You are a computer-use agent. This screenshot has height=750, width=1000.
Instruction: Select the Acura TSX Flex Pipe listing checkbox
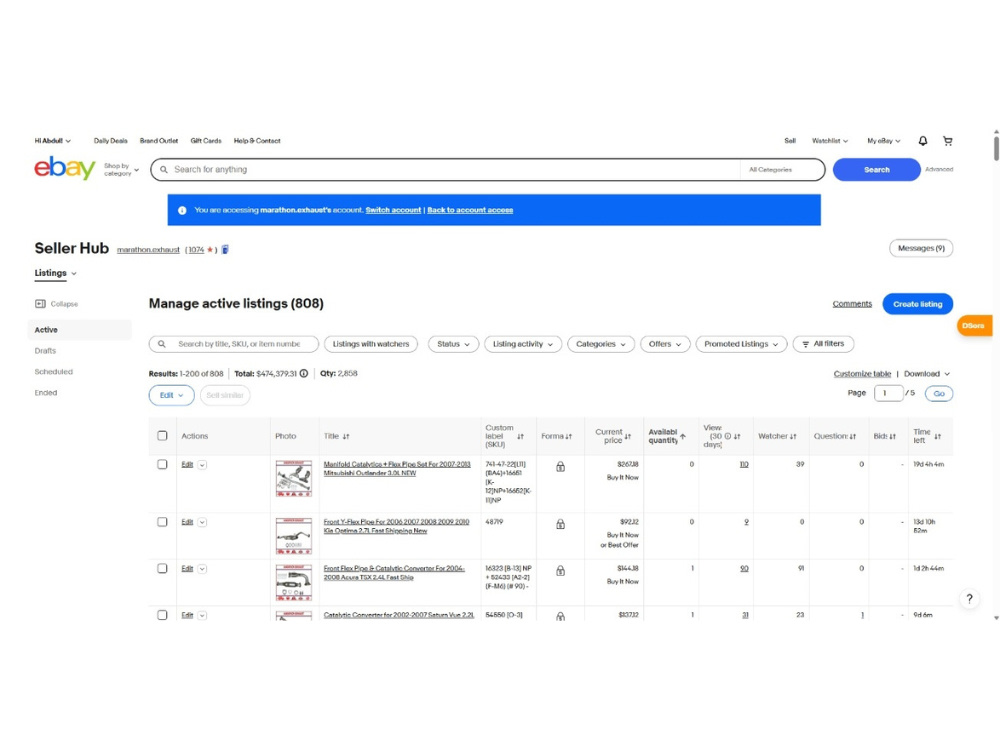162,568
